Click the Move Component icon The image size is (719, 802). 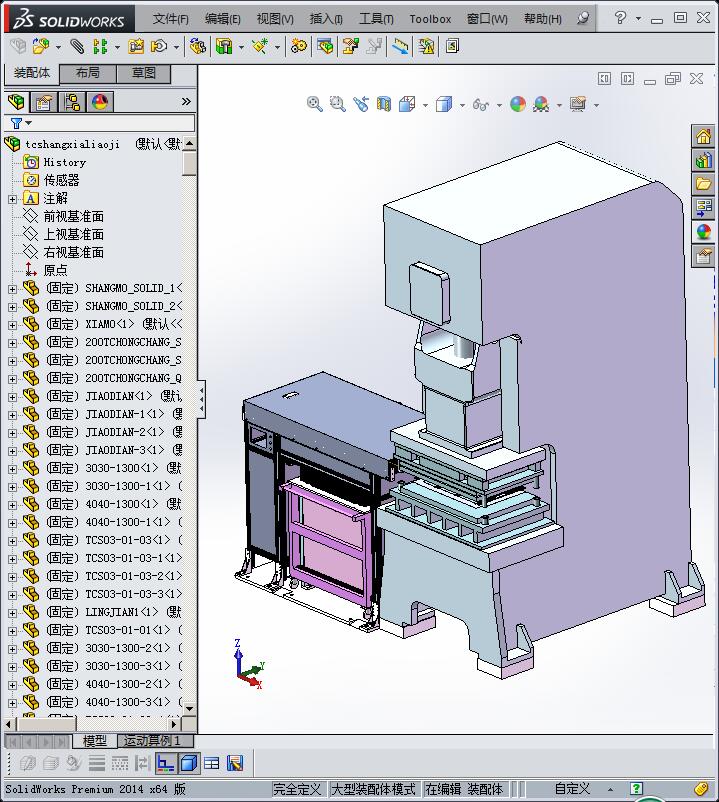[x=159, y=47]
